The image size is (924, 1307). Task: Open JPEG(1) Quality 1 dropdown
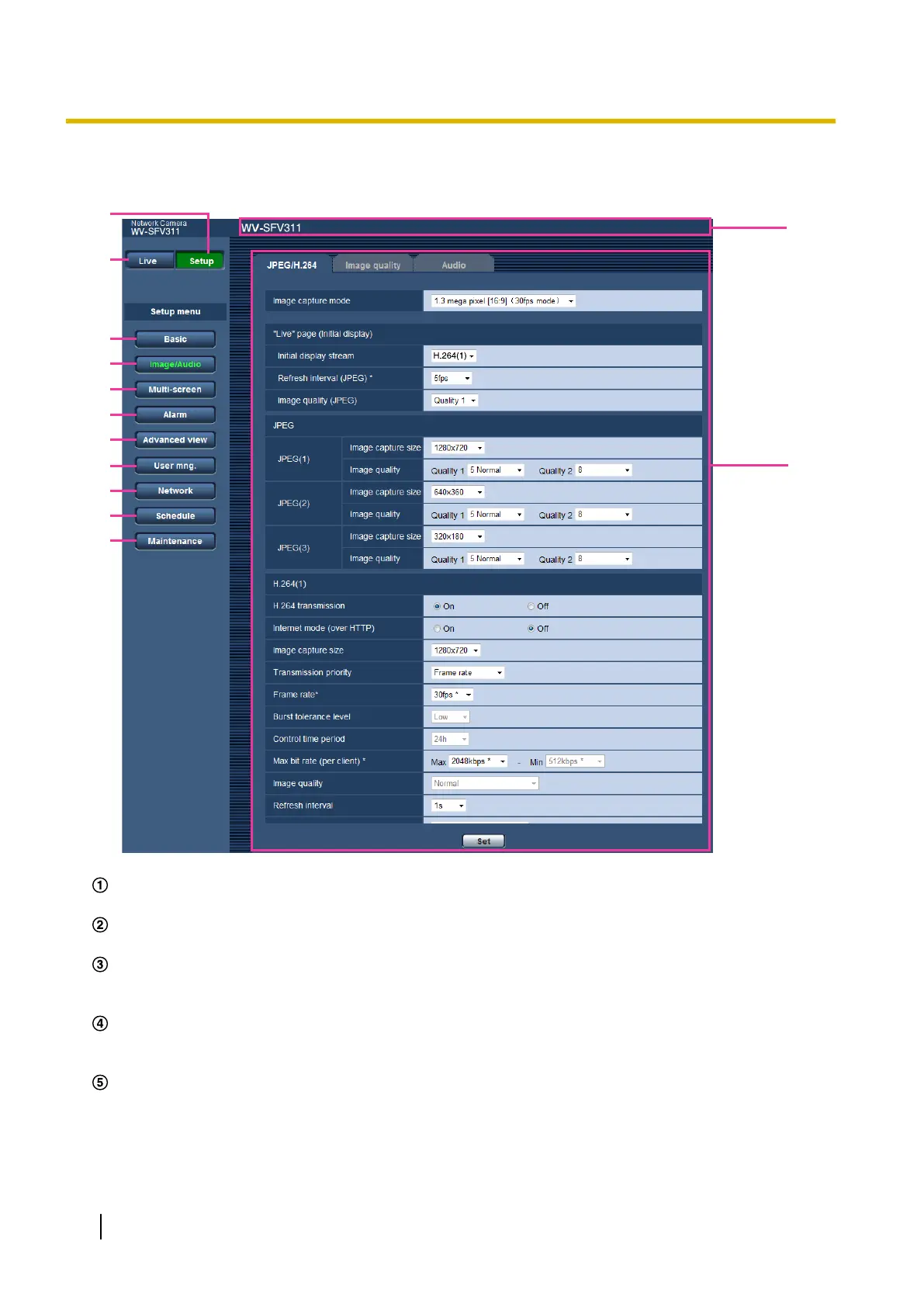click(496, 470)
